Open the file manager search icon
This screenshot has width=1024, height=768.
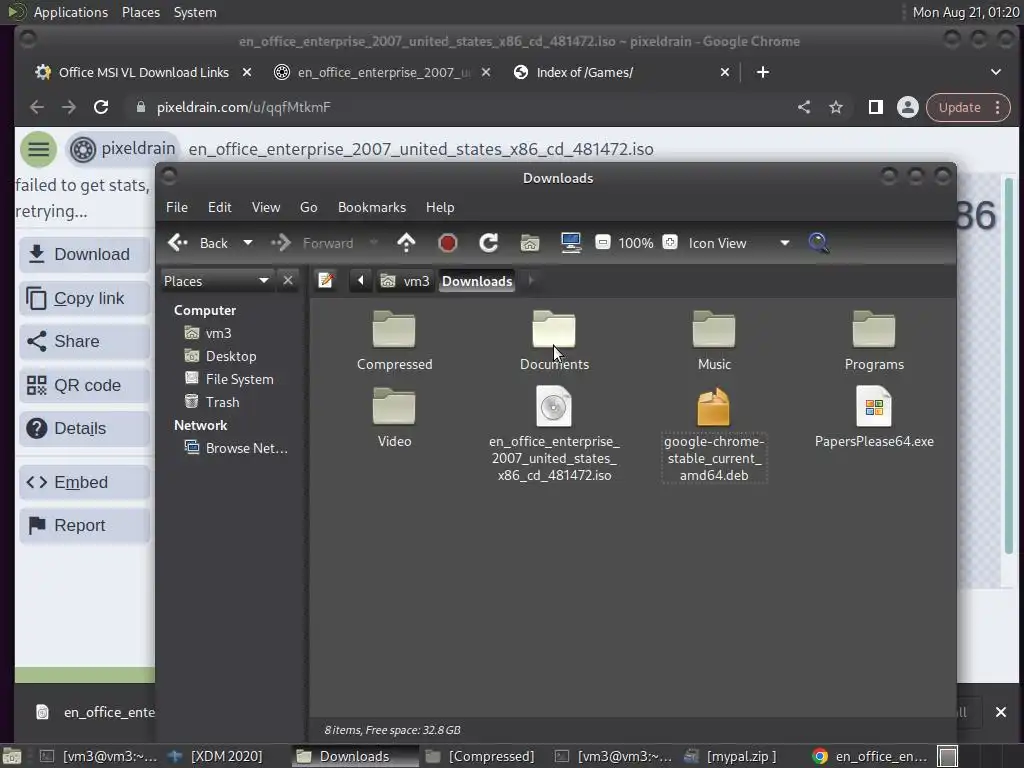point(818,243)
